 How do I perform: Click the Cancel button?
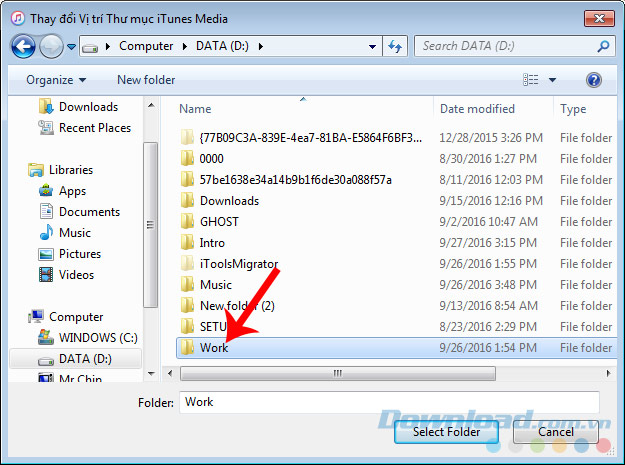coord(556,432)
